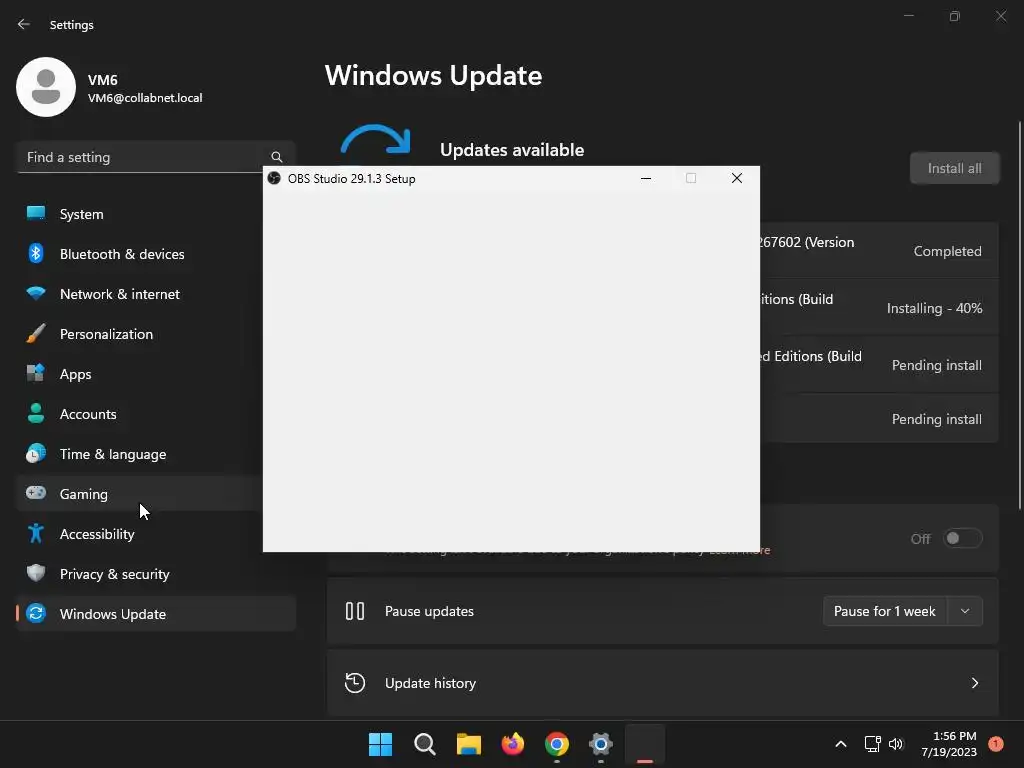The height and width of the screenshot is (768, 1024).
Task: Click the Settings window vertical scrollbar
Action: [1019, 315]
